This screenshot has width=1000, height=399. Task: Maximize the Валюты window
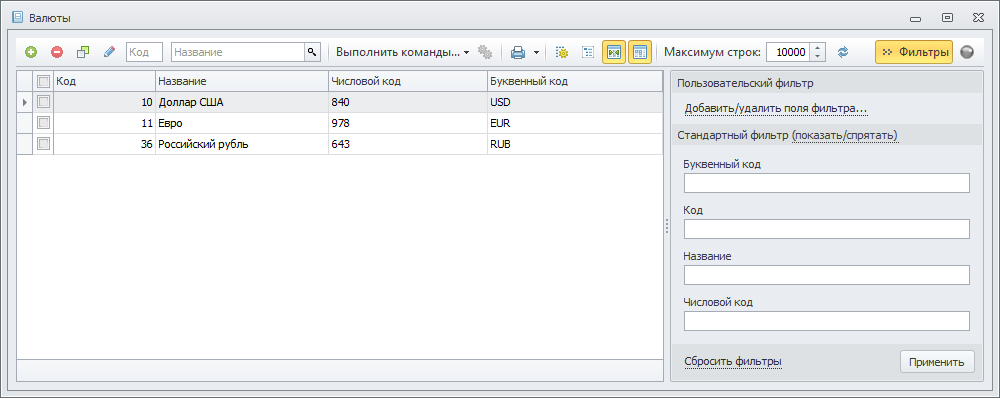[948, 18]
